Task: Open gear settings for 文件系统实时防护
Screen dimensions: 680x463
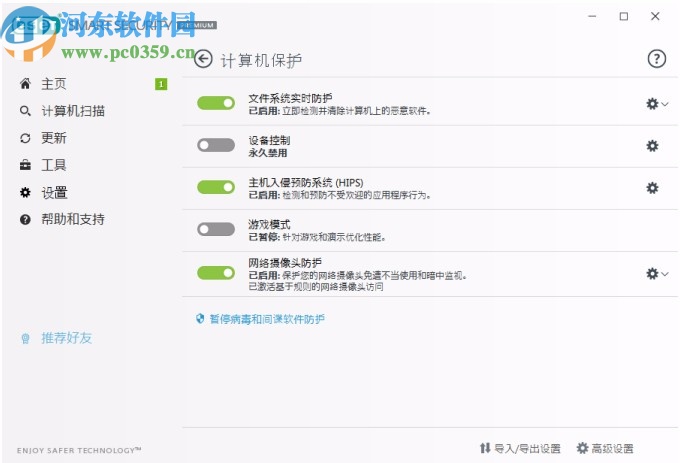Action: [652, 104]
